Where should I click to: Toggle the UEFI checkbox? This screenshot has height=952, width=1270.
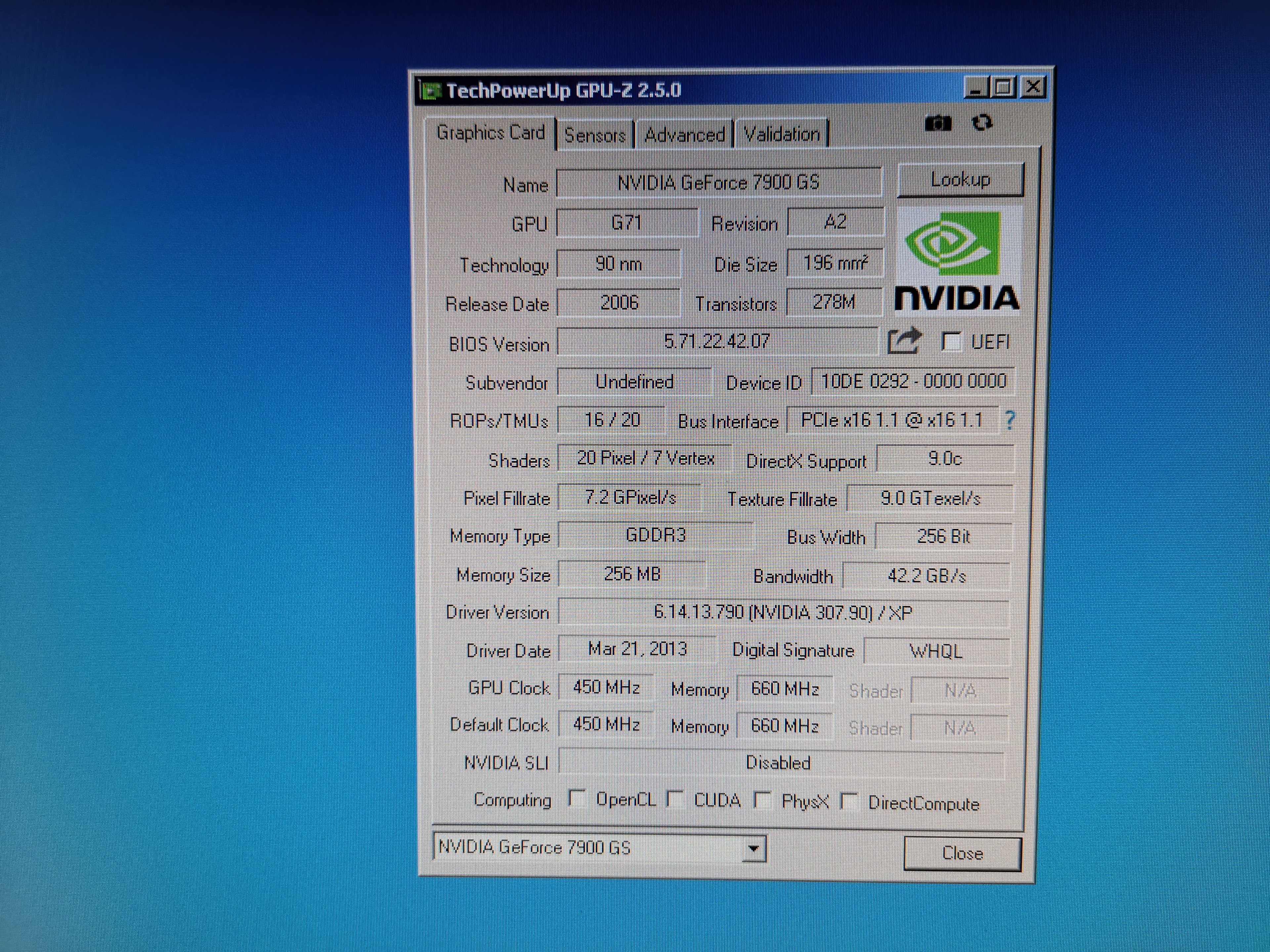click(x=952, y=341)
